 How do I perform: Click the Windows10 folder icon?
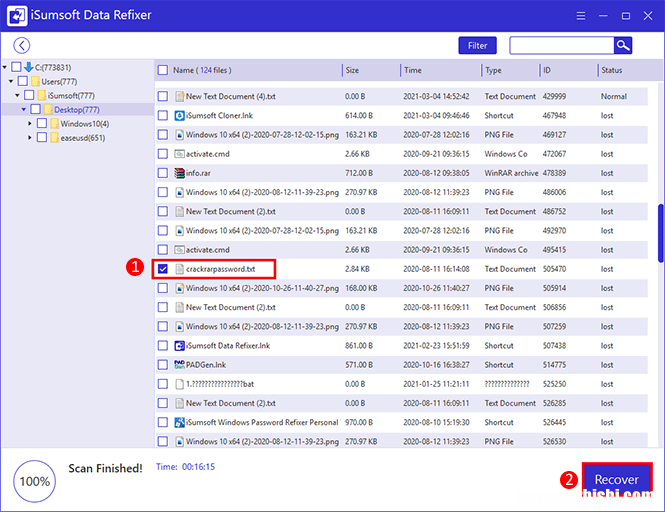coord(54,123)
